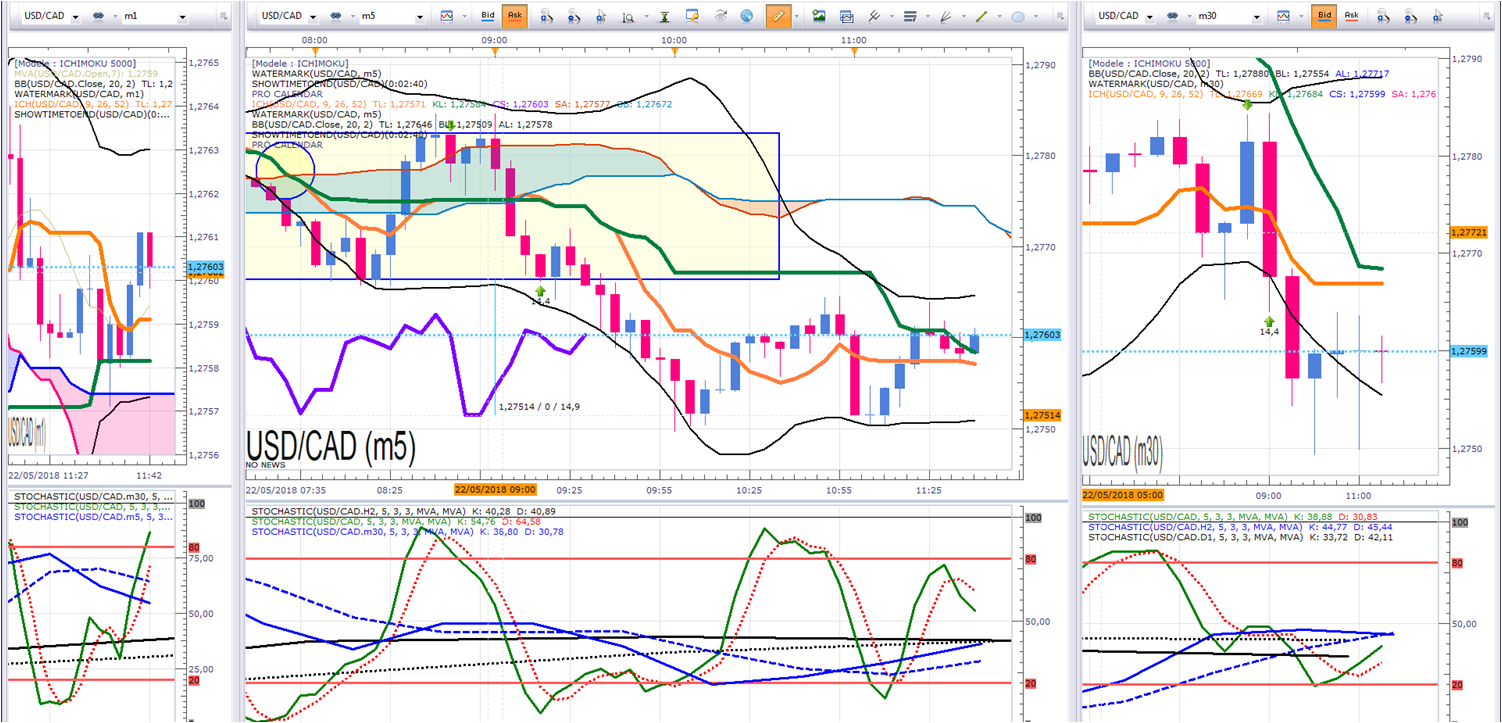Click the grey eye visibility icon
Image resolution: width=1502 pixels, height=723 pixels.
click(720, 16)
